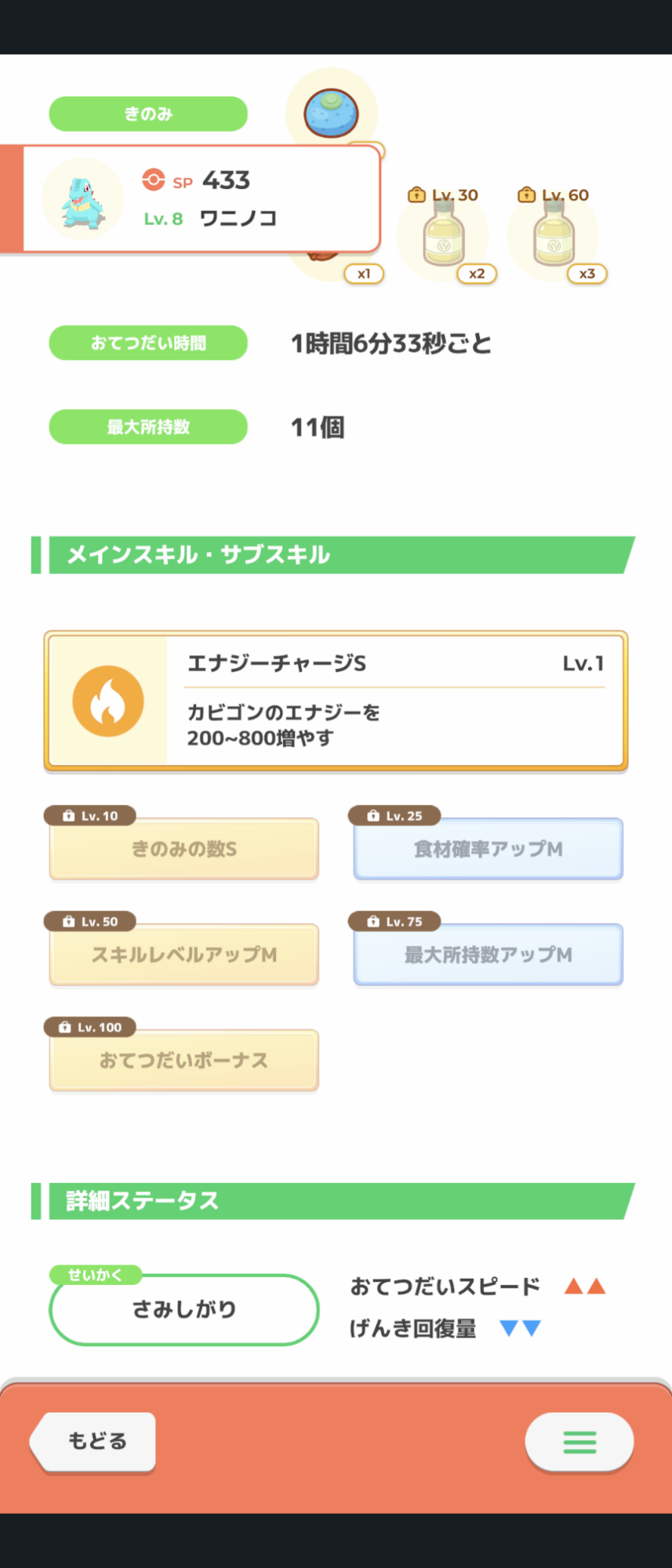Tap the おてつだい時間 label

[x=148, y=343]
